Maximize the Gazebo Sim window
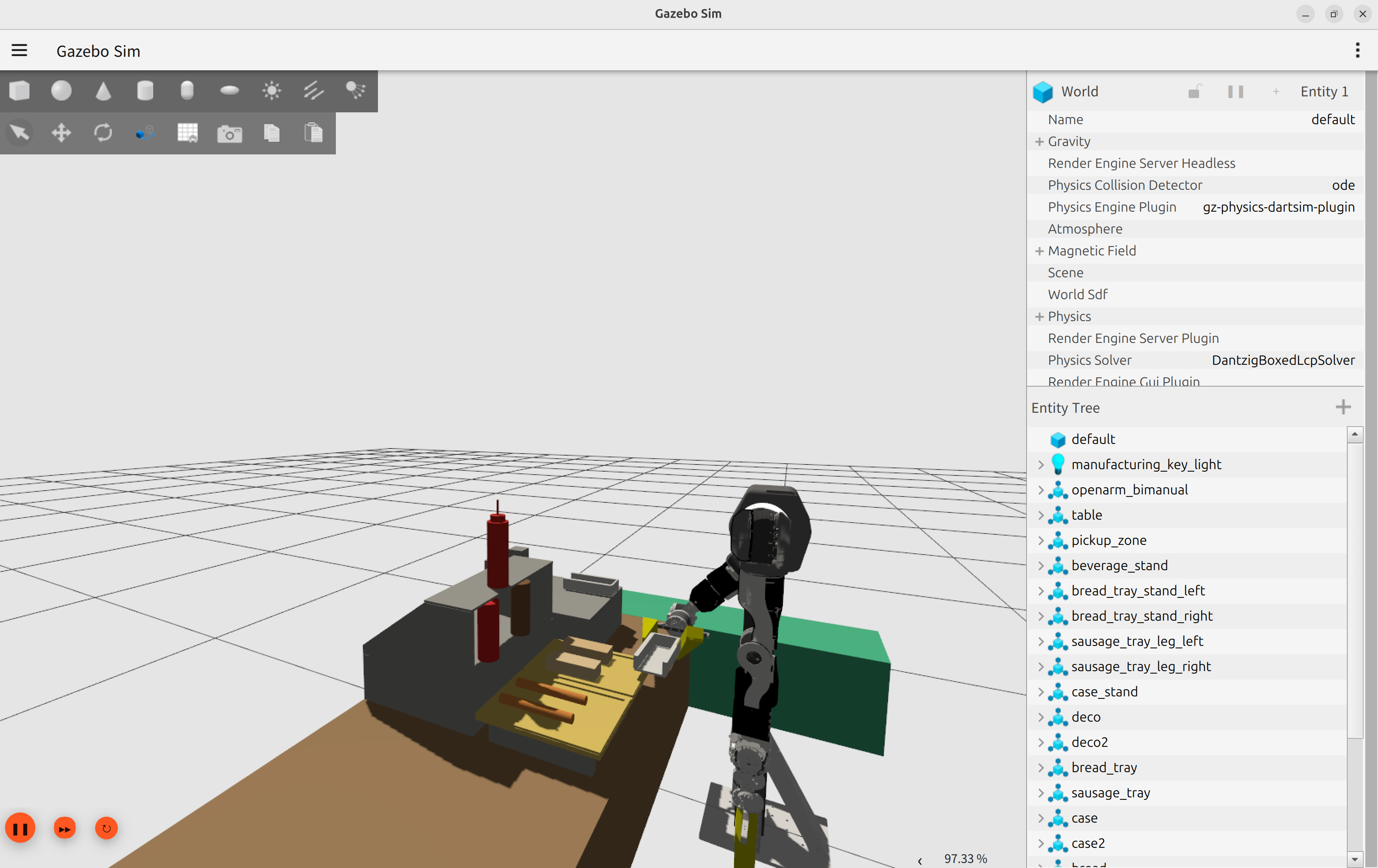Viewport: 1378px width, 868px height. [x=1333, y=14]
